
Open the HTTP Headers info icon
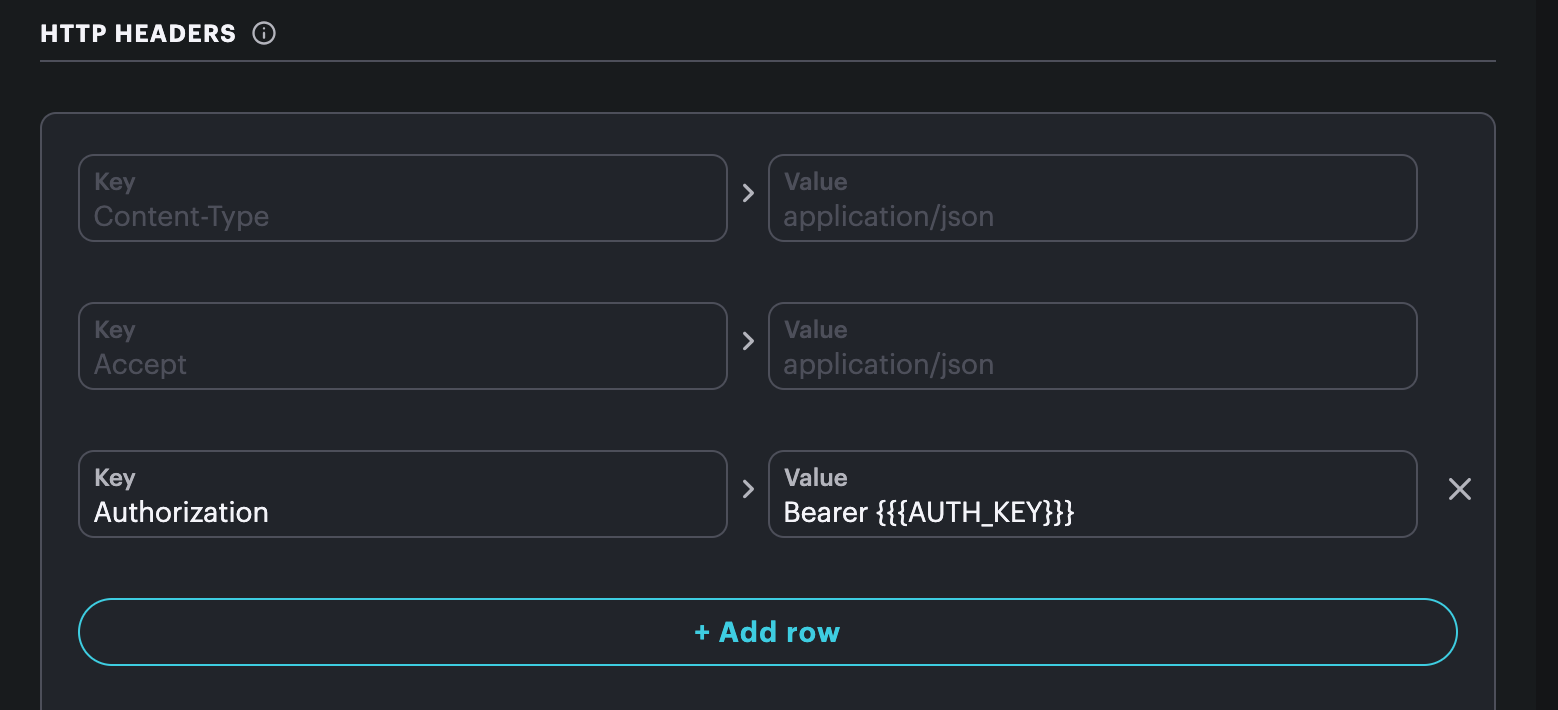(x=264, y=33)
